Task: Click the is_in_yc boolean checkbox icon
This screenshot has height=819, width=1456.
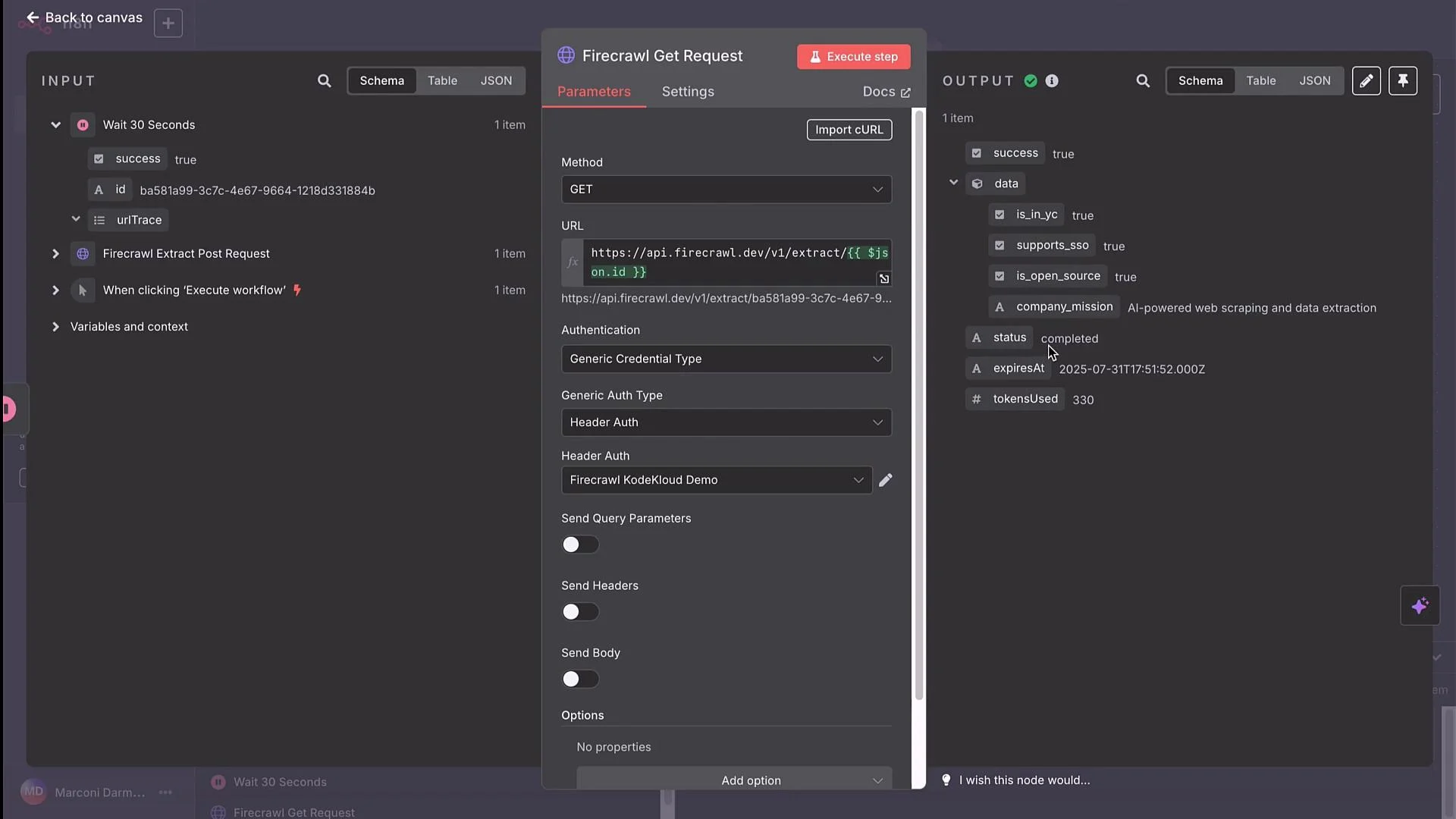Action: [999, 215]
